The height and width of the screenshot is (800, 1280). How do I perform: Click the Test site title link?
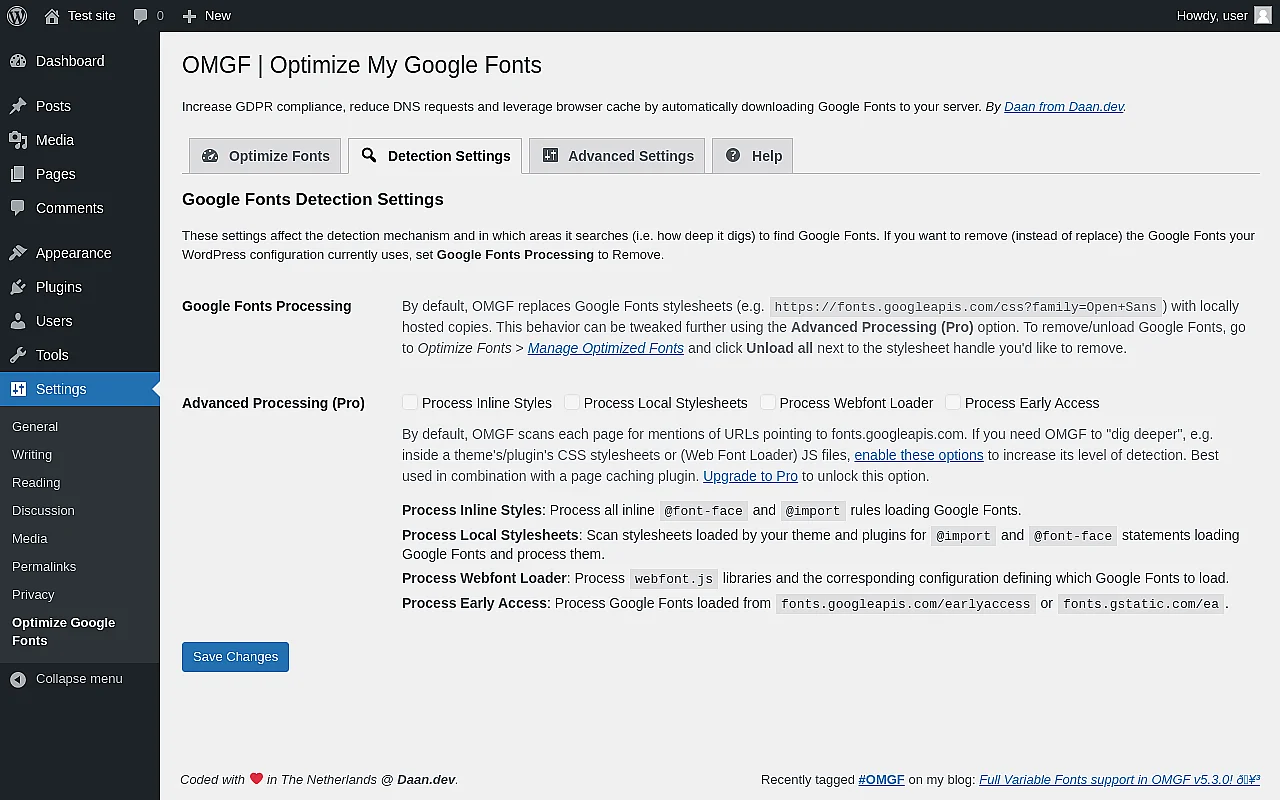click(x=92, y=16)
